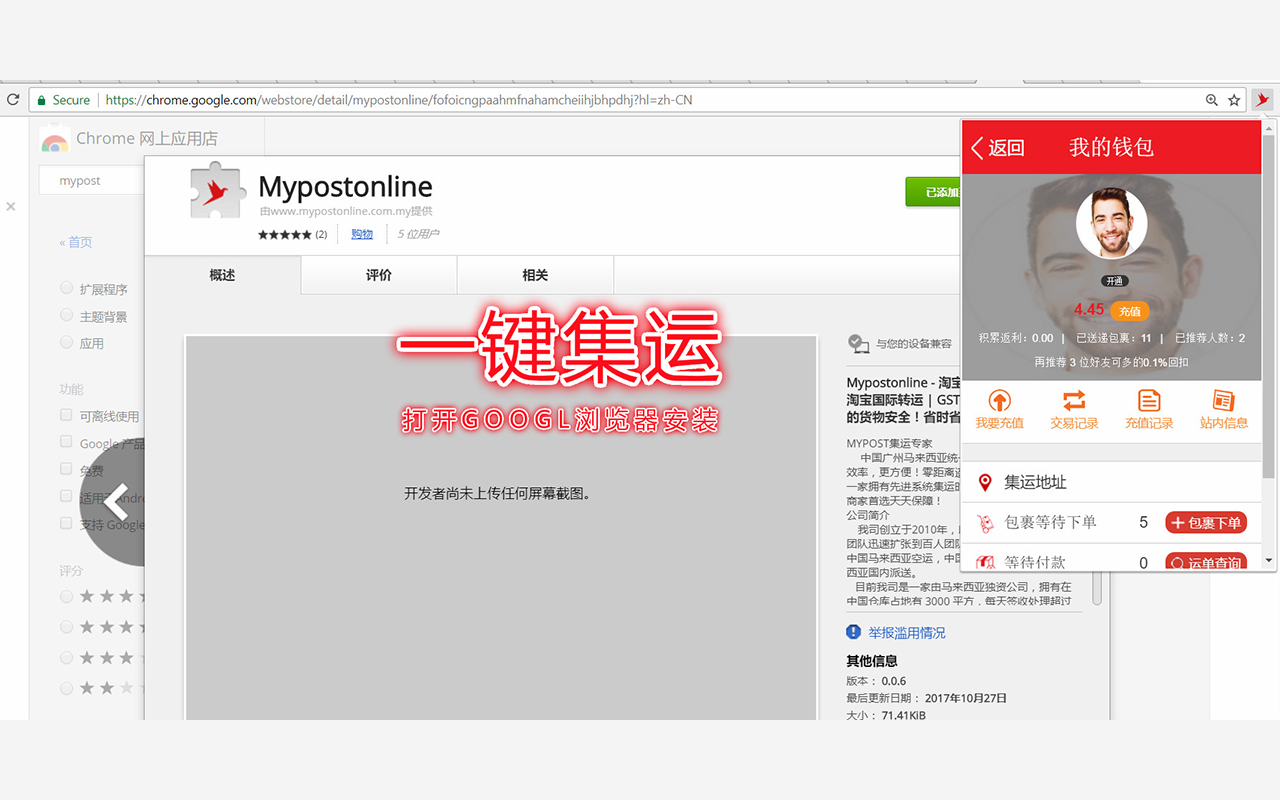Click the user avatar in wallet panel
The width and height of the screenshot is (1280, 800).
pyautogui.click(x=1111, y=223)
